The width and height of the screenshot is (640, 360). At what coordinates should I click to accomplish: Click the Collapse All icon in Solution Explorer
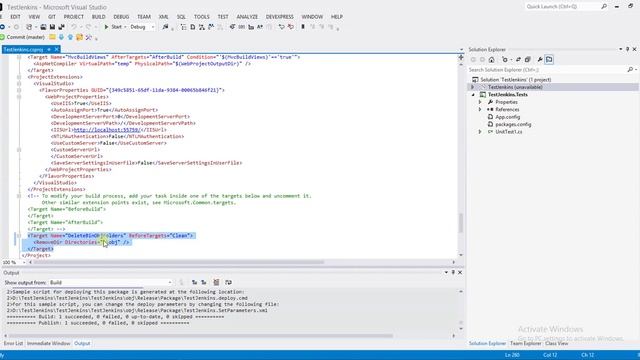point(527,60)
